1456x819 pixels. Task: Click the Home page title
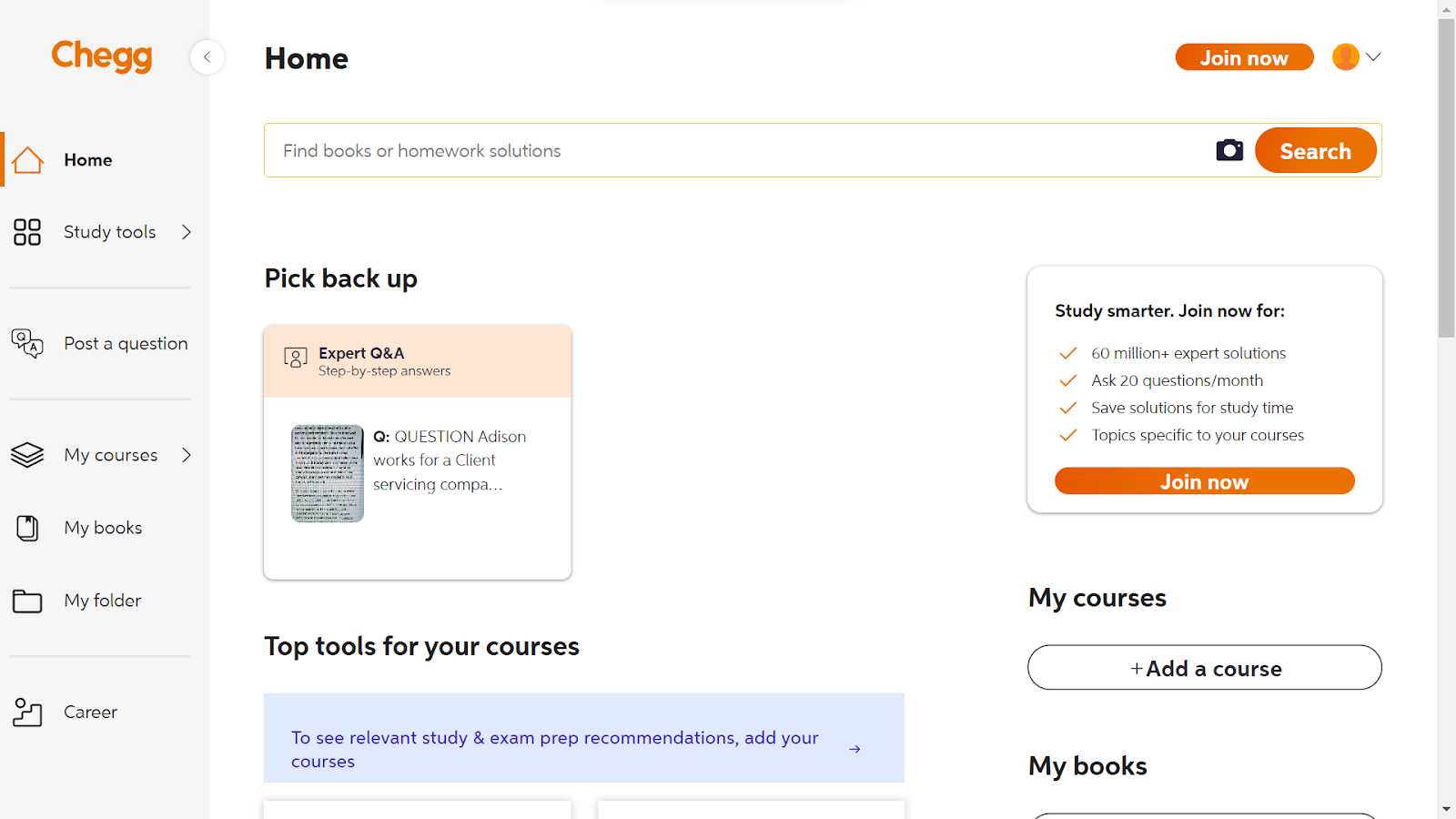(307, 59)
